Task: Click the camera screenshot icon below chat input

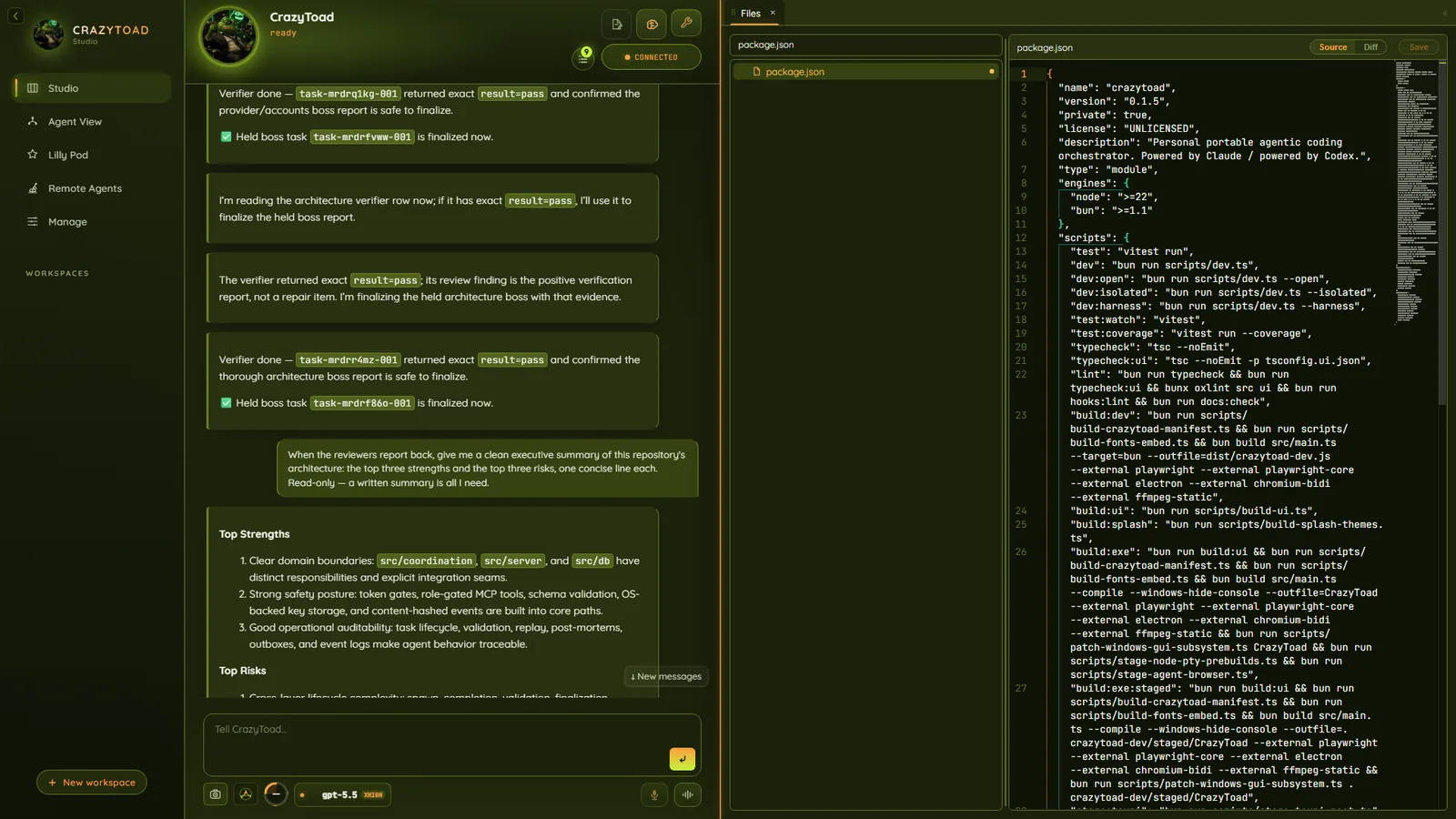Action: 215,794
